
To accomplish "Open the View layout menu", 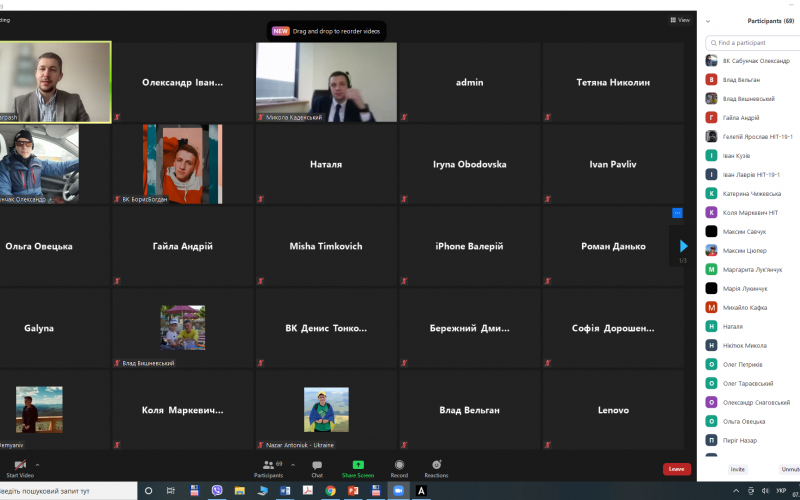I will point(680,20).
